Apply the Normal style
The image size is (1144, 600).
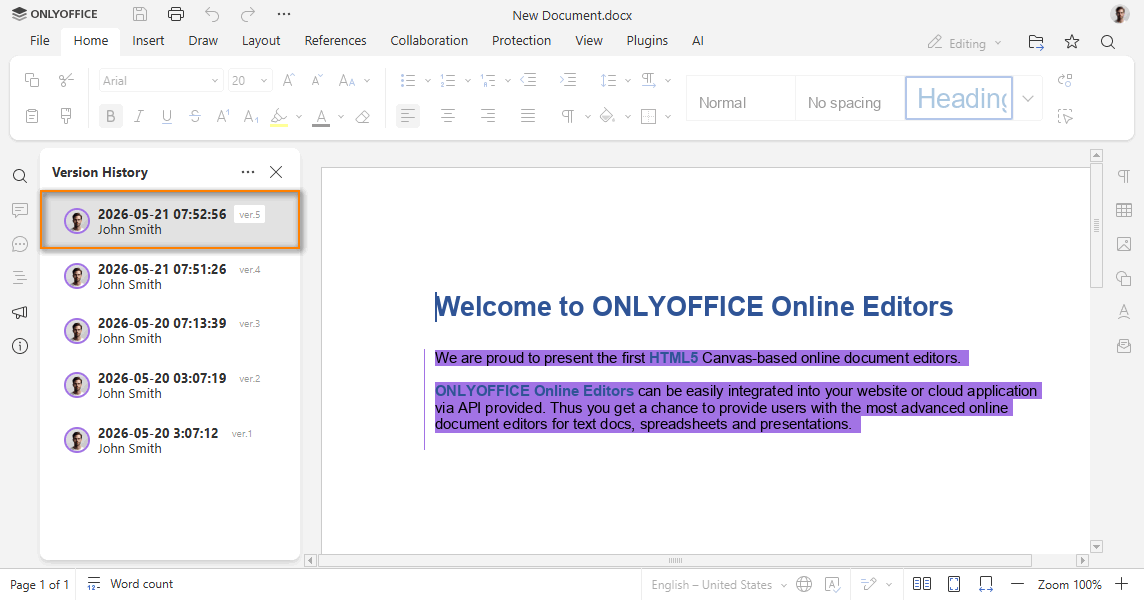tap(740, 99)
